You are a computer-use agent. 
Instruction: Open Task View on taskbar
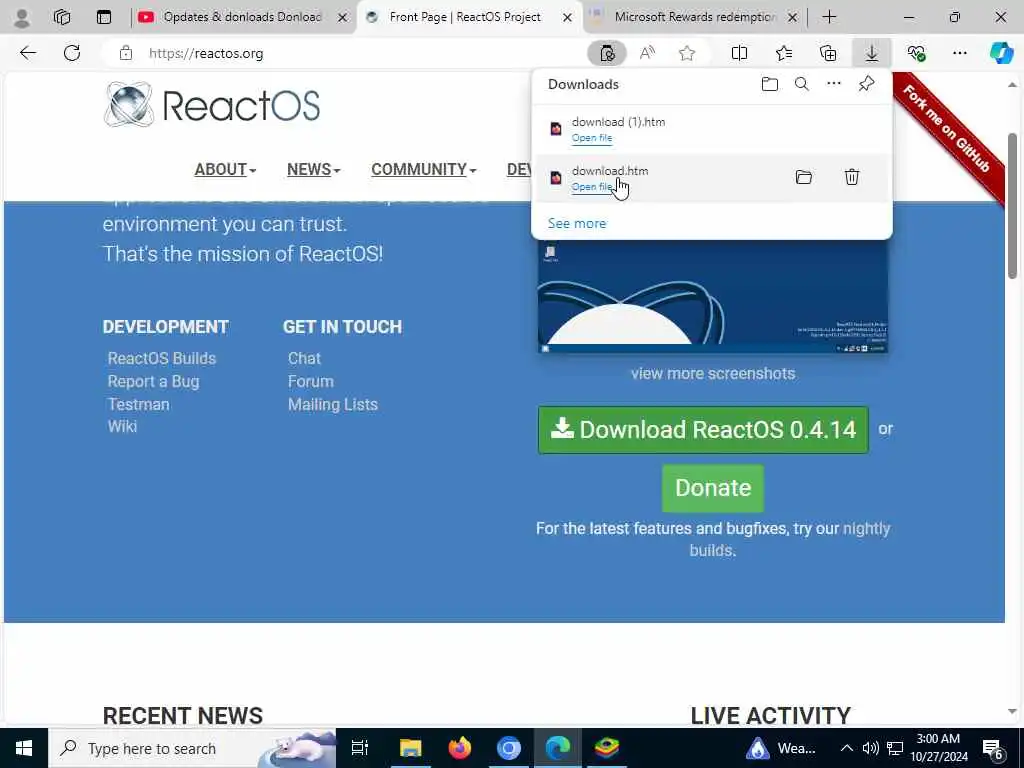(360, 748)
